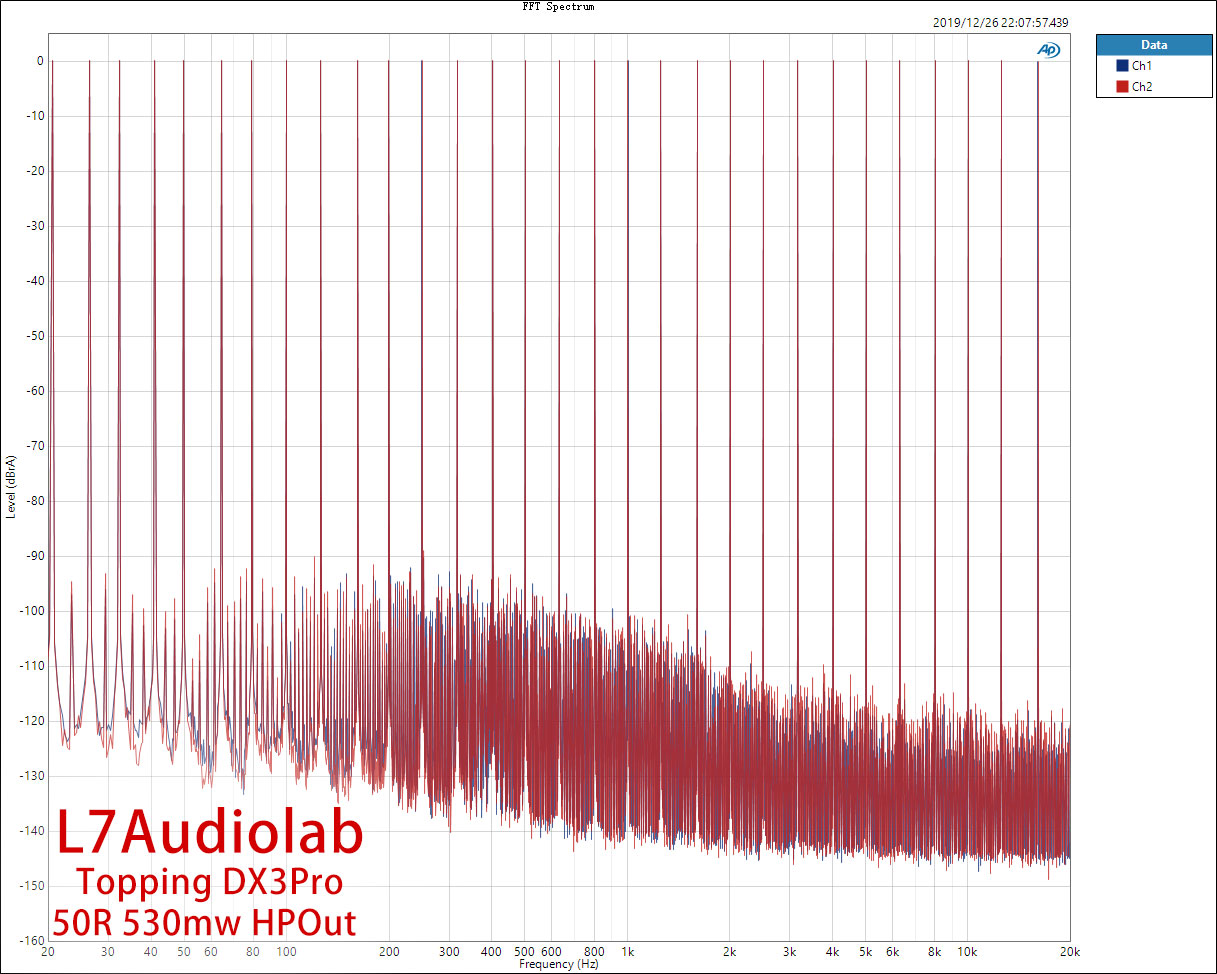Click the -120 tick on the level axis

click(x=31, y=721)
